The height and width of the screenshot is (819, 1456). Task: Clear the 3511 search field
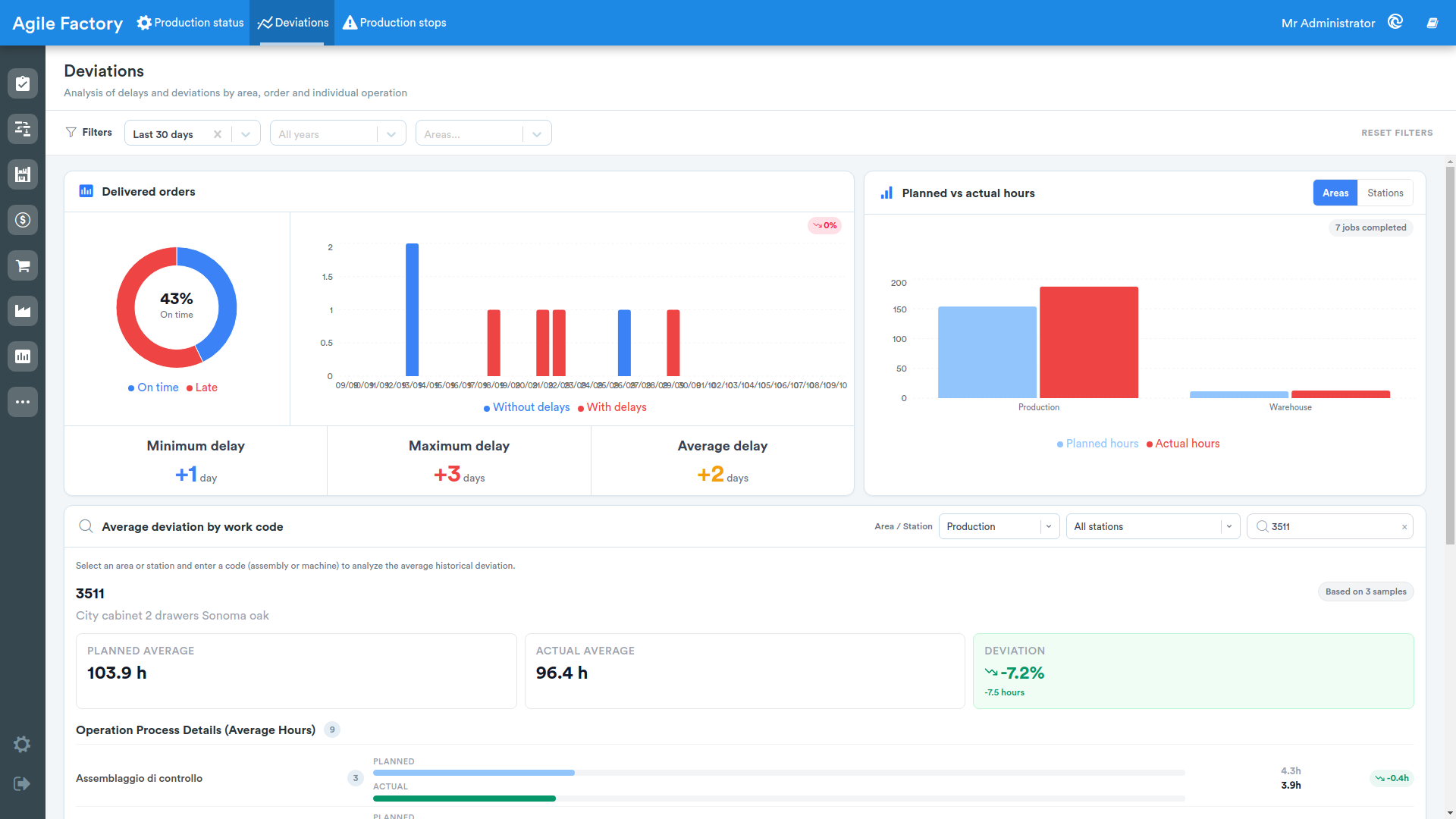(1404, 527)
